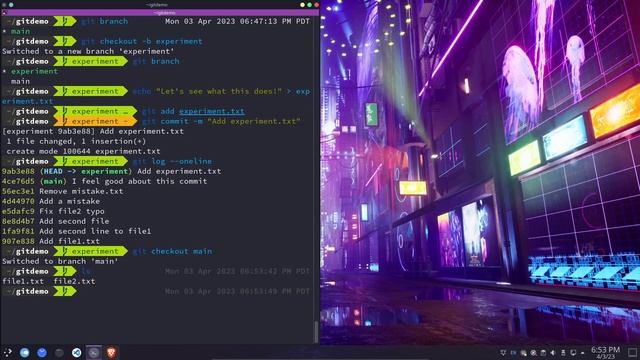Viewport: 640px width, 360px height.
Task: Click the last empty prompt's branch icon
Action: (64, 291)
